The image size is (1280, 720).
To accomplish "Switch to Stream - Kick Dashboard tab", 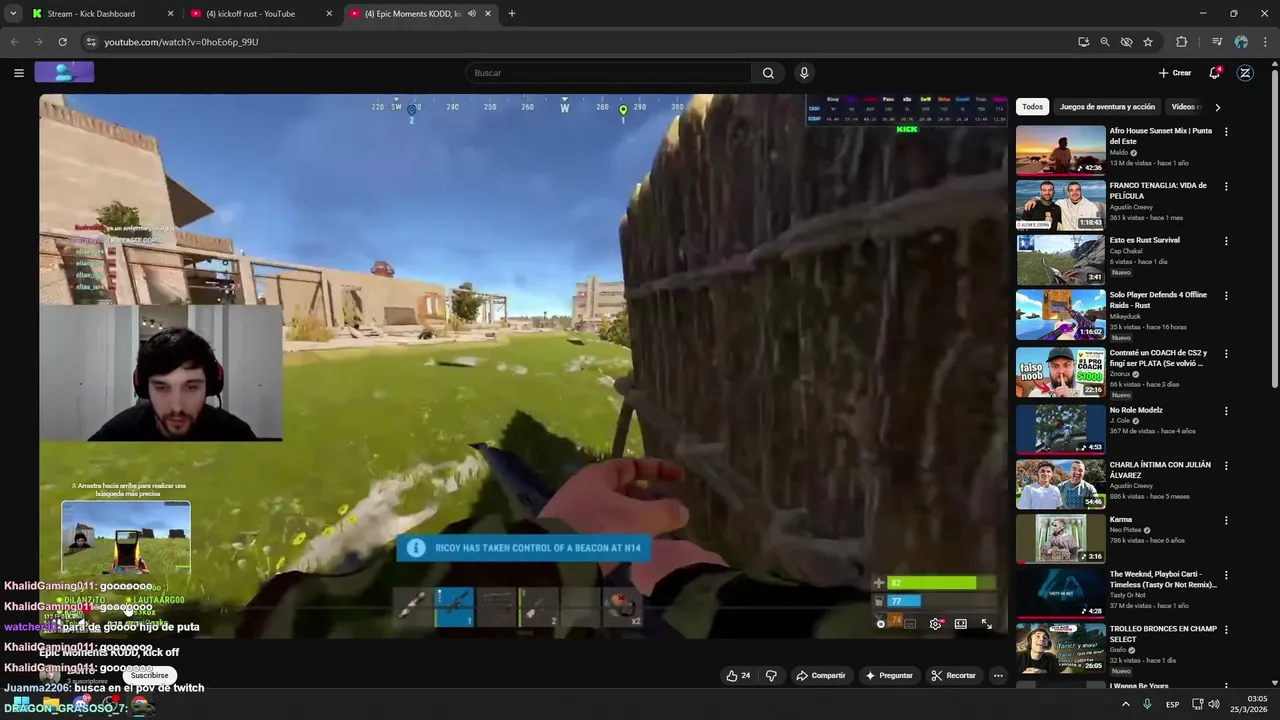I will point(91,14).
